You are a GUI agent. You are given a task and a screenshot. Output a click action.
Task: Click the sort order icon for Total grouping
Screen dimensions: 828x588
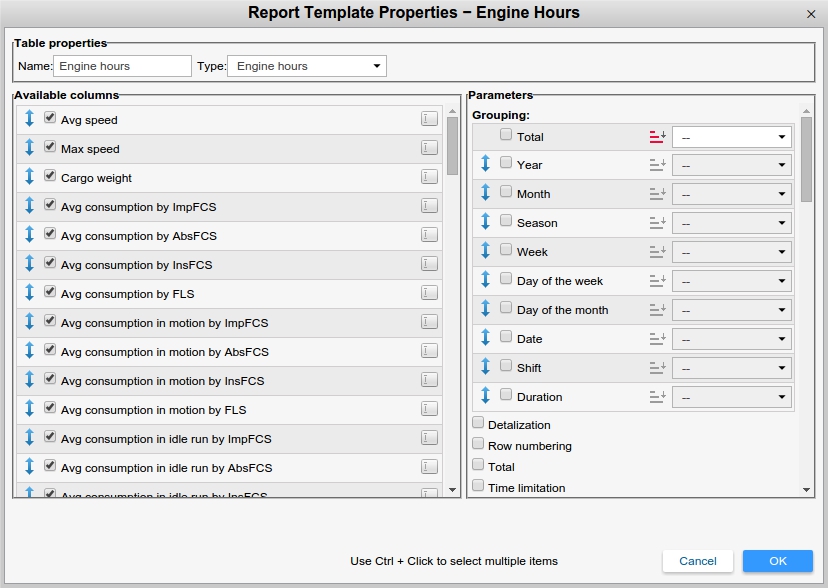pyautogui.click(x=657, y=136)
